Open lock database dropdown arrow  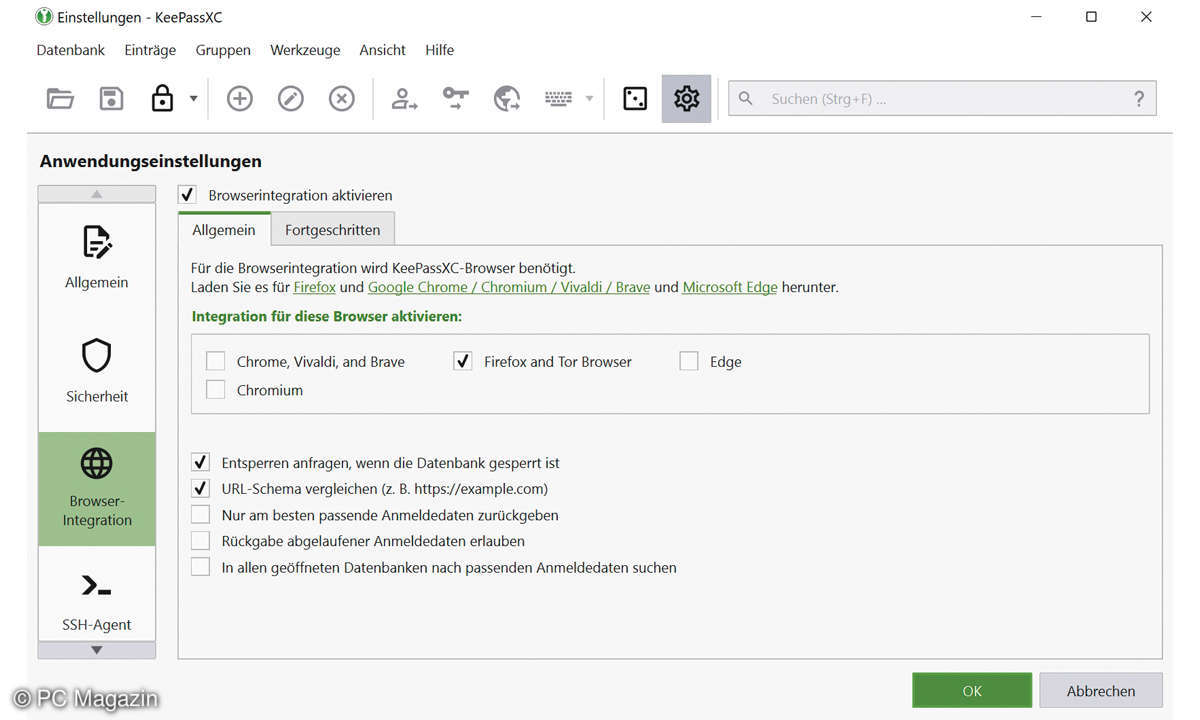click(193, 99)
